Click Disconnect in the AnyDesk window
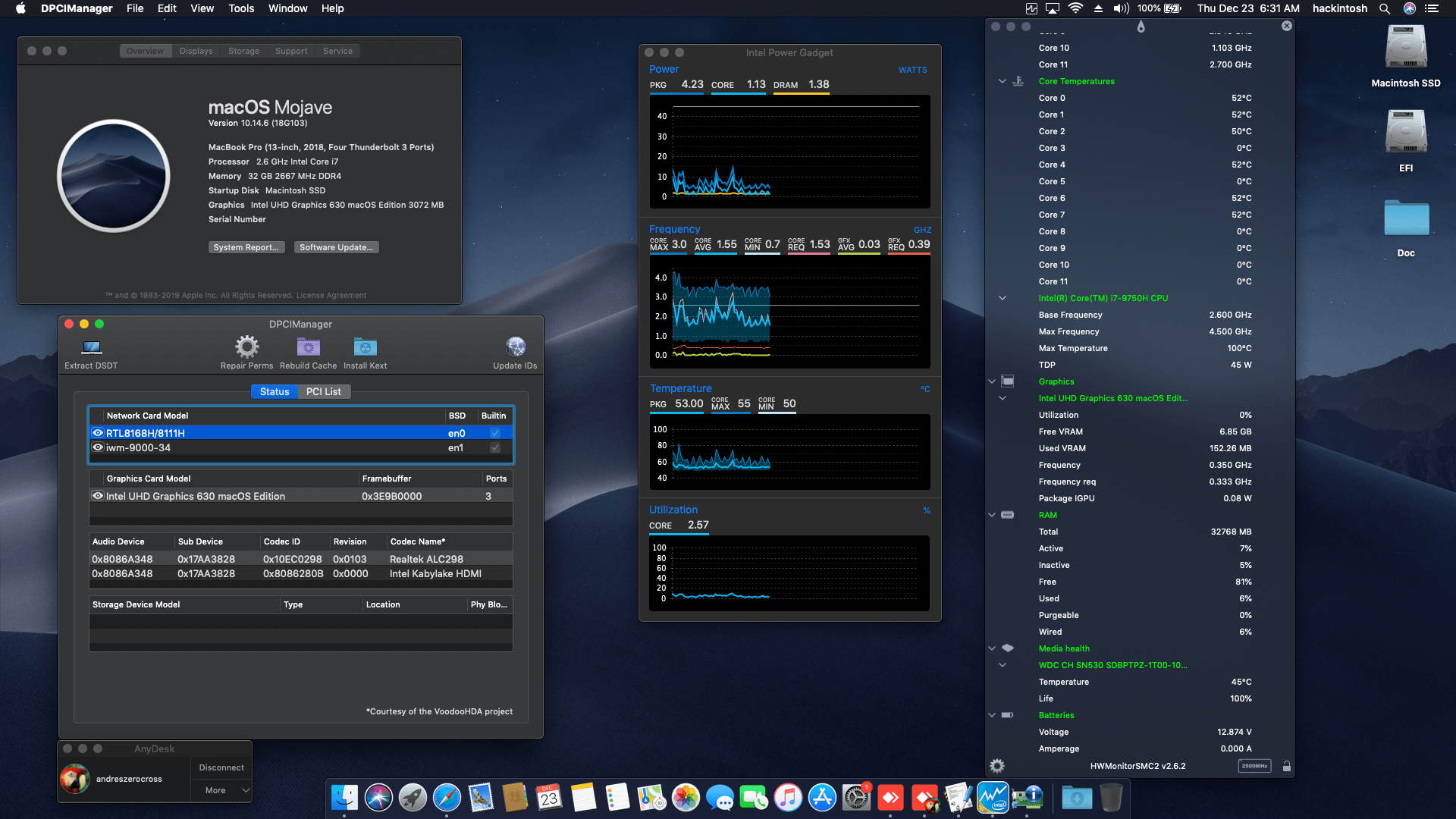This screenshot has height=819, width=1456. (x=221, y=767)
